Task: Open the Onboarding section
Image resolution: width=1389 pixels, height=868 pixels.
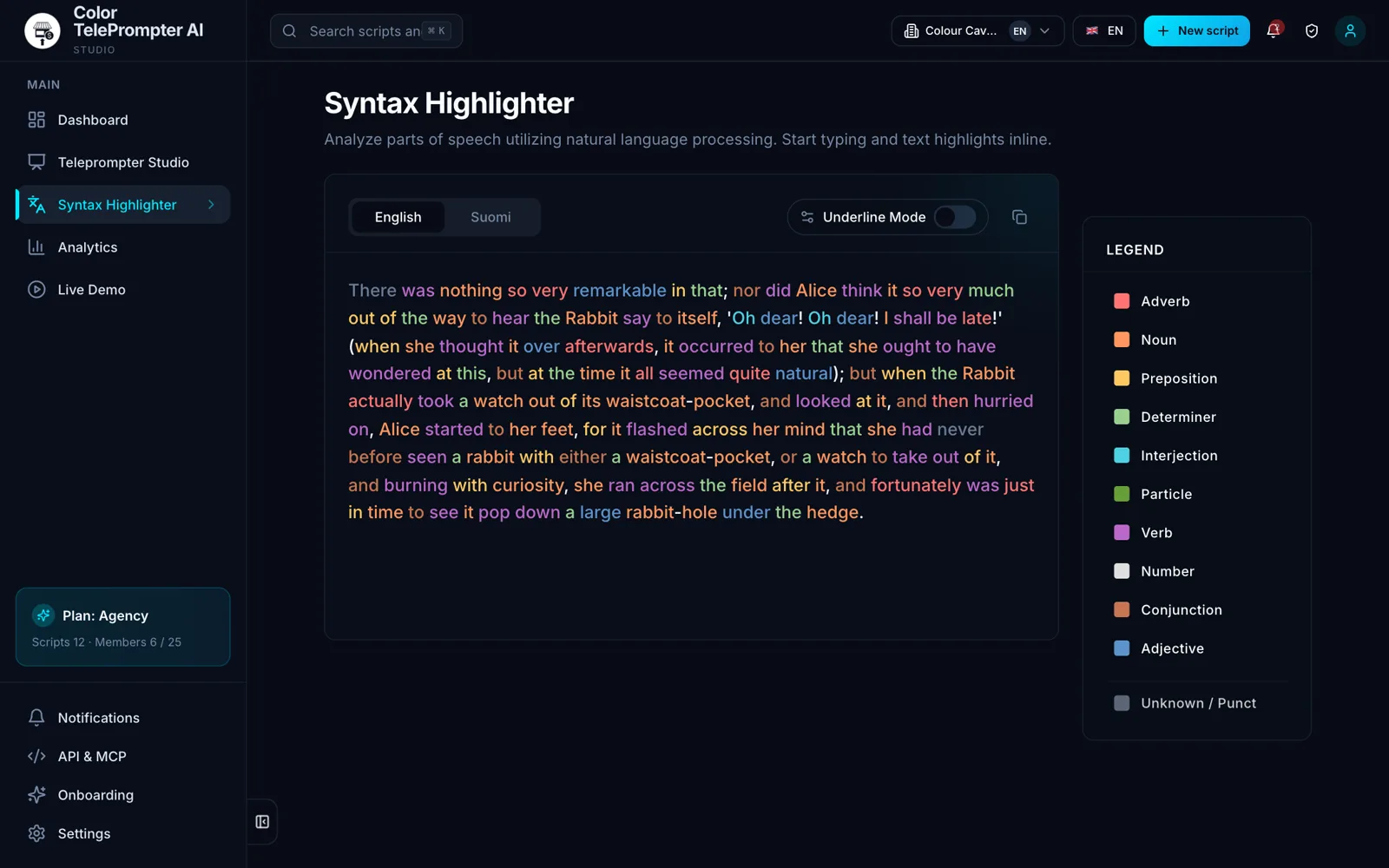Action: pos(122,795)
